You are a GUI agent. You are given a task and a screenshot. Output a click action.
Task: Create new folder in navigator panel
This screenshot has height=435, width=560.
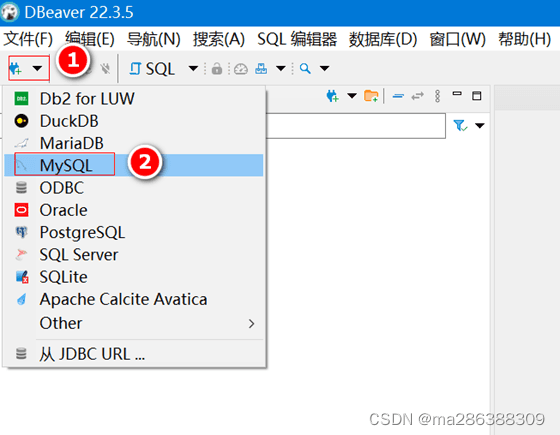[x=371, y=96]
